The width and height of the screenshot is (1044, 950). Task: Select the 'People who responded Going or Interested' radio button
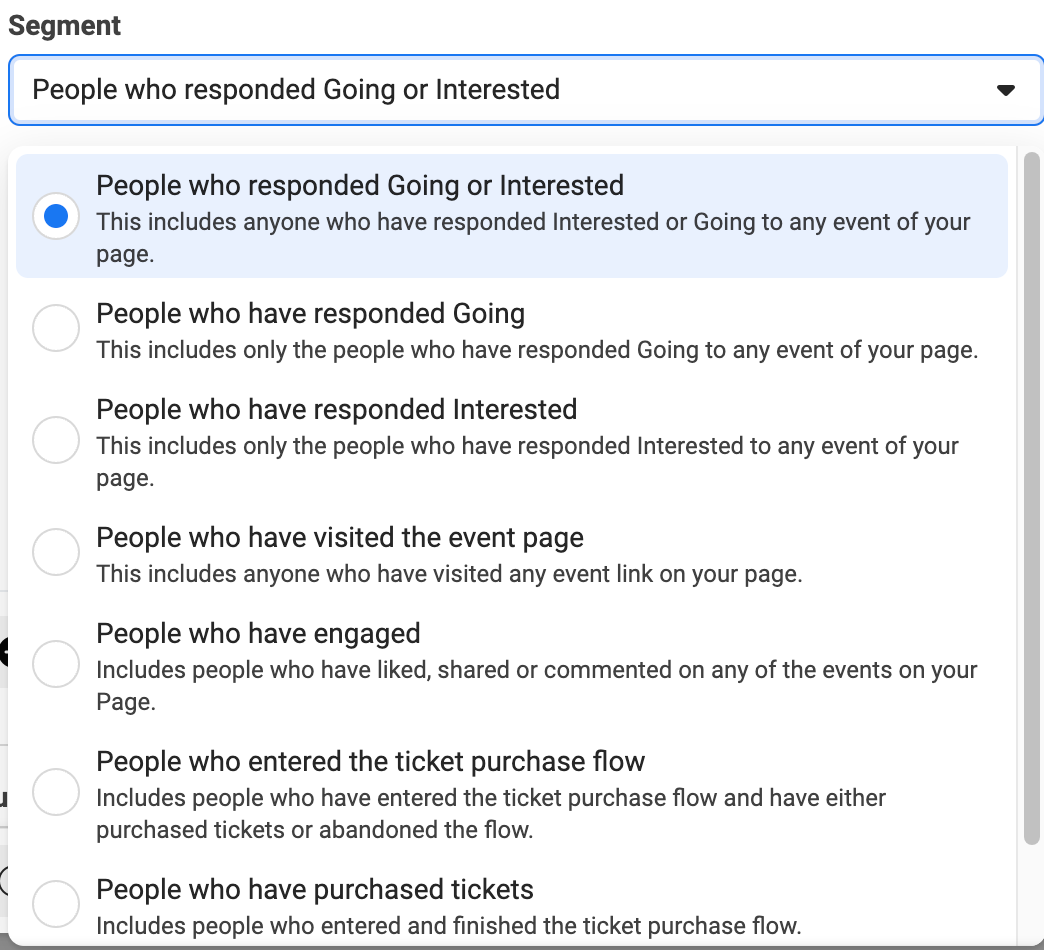click(56, 214)
